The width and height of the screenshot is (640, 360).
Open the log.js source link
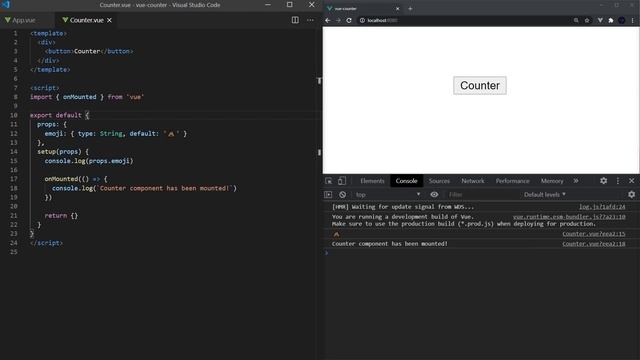point(602,207)
